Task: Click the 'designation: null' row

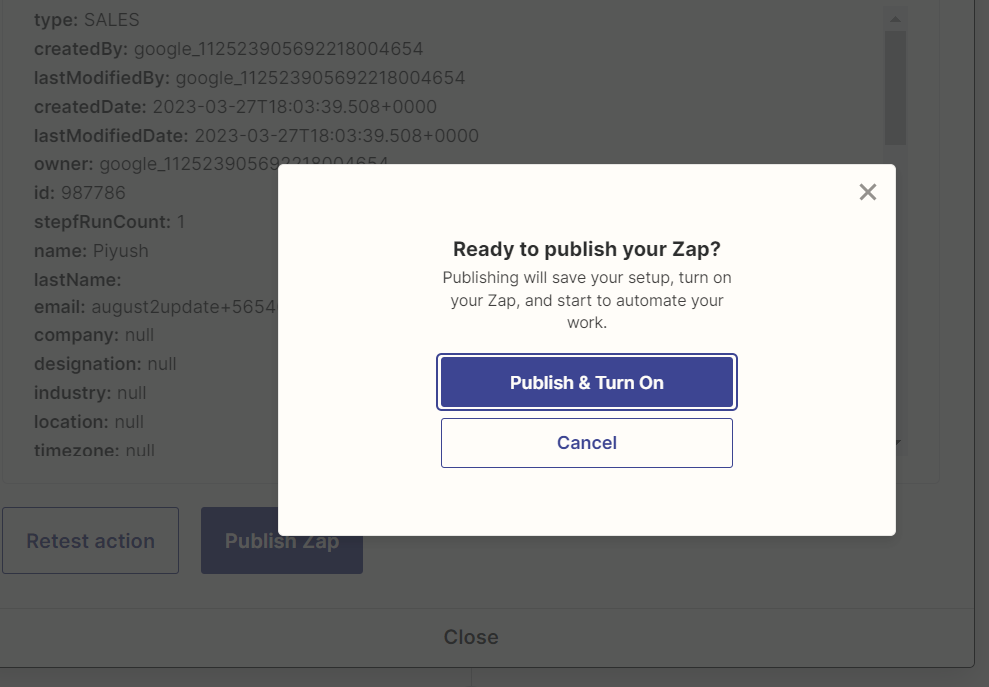Action: (105, 364)
